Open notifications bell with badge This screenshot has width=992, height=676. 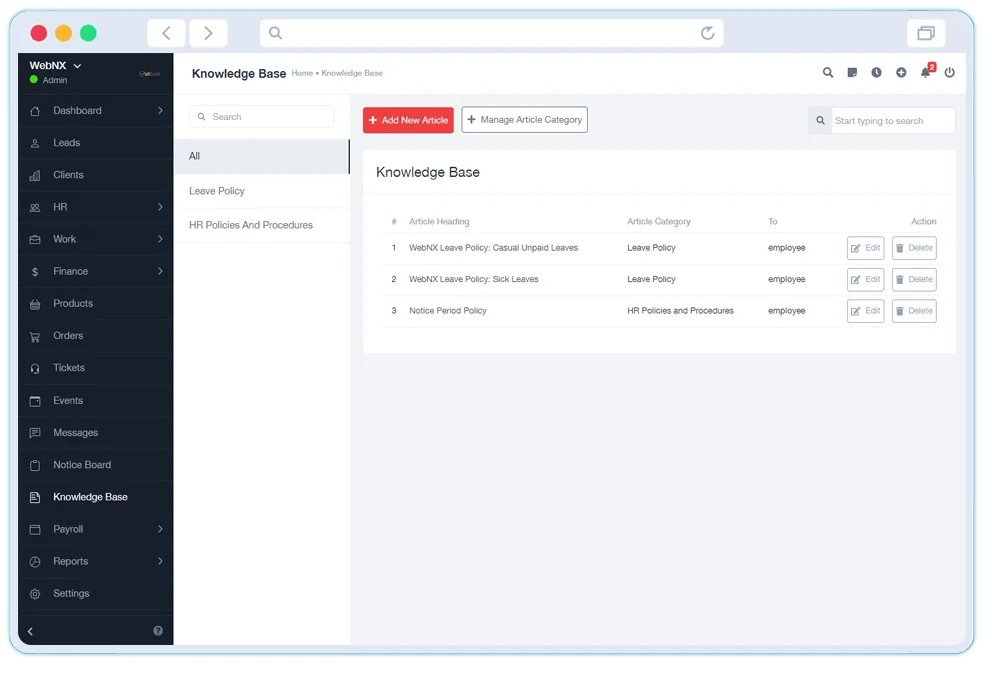tap(927, 71)
